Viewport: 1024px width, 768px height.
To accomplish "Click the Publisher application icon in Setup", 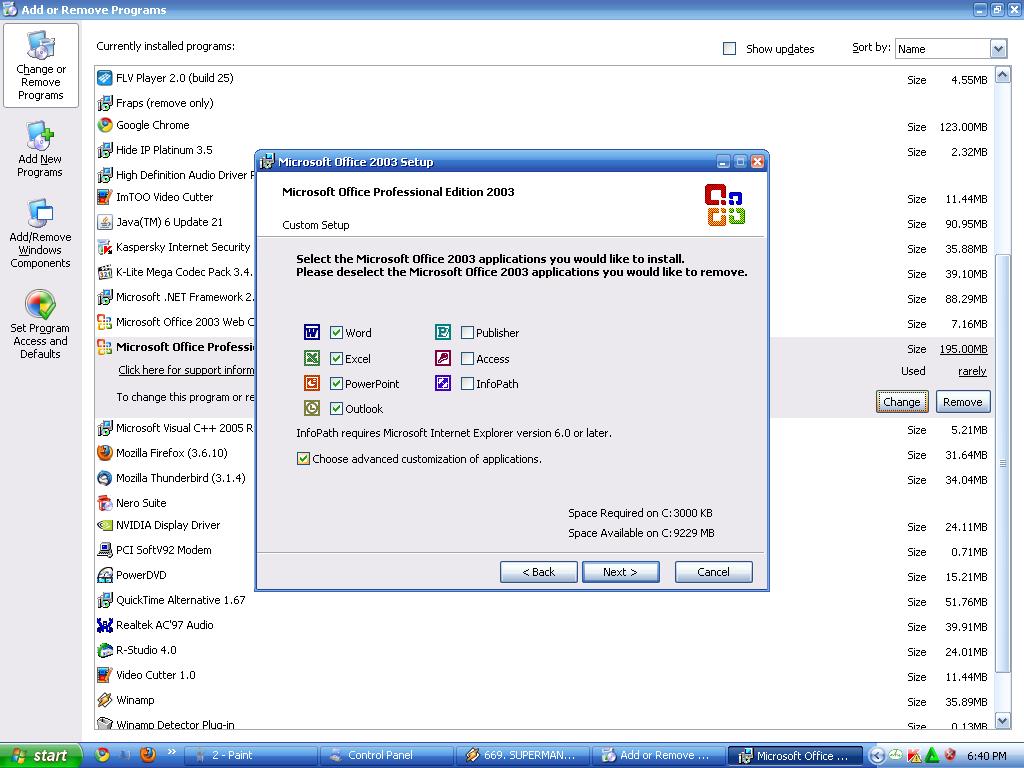I will pos(443,332).
